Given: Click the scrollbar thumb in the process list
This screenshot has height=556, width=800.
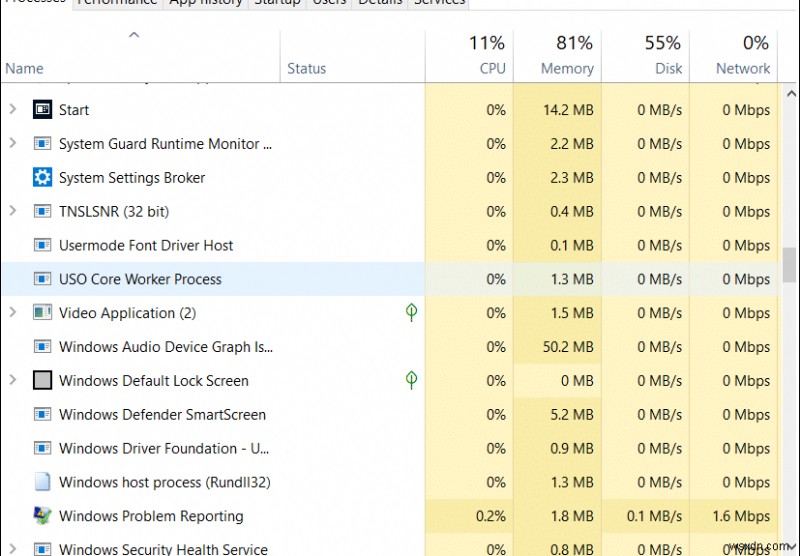Looking at the screenshot, I should [790, 264].
